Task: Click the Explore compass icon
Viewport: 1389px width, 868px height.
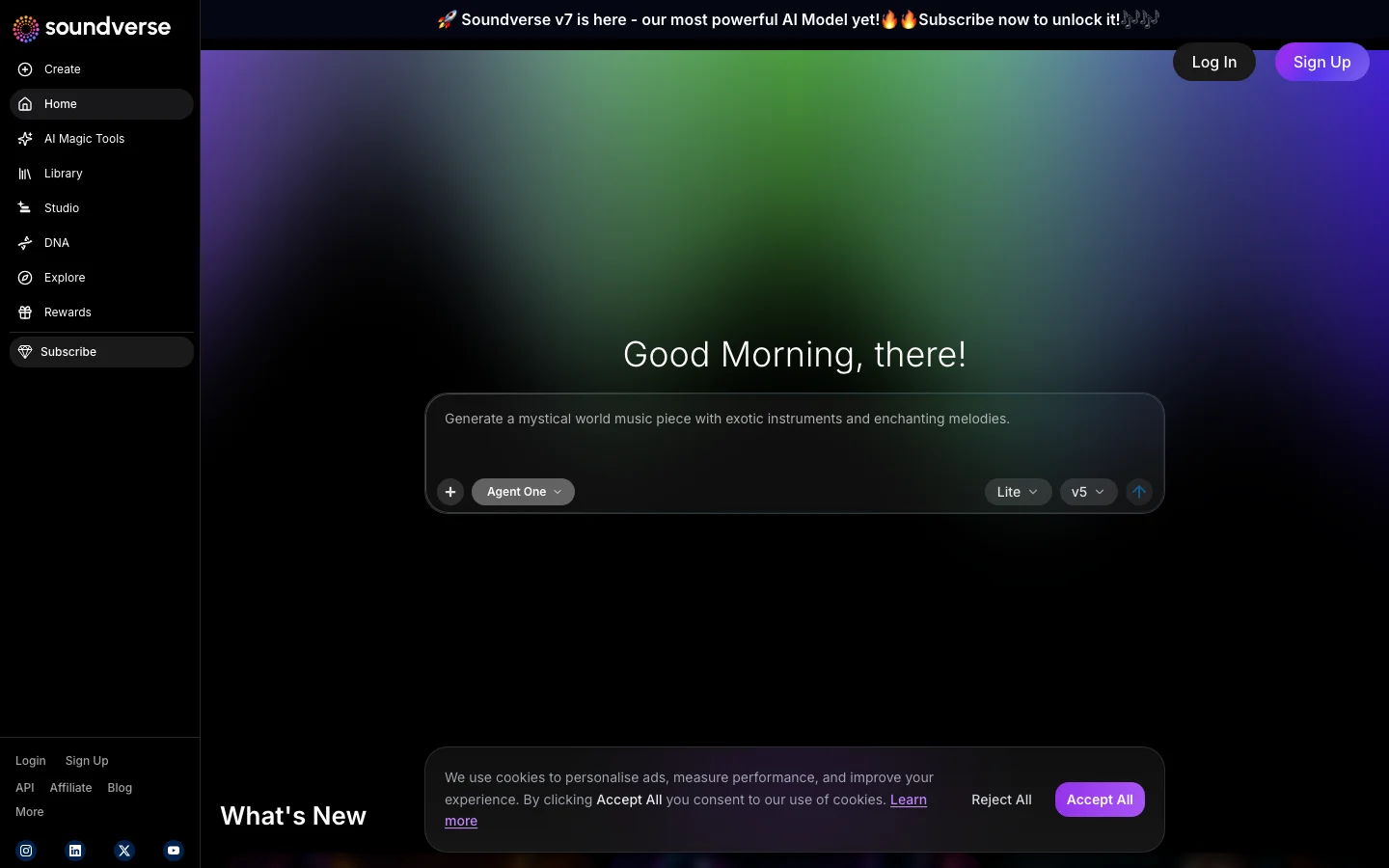Action: coord(25,278)
